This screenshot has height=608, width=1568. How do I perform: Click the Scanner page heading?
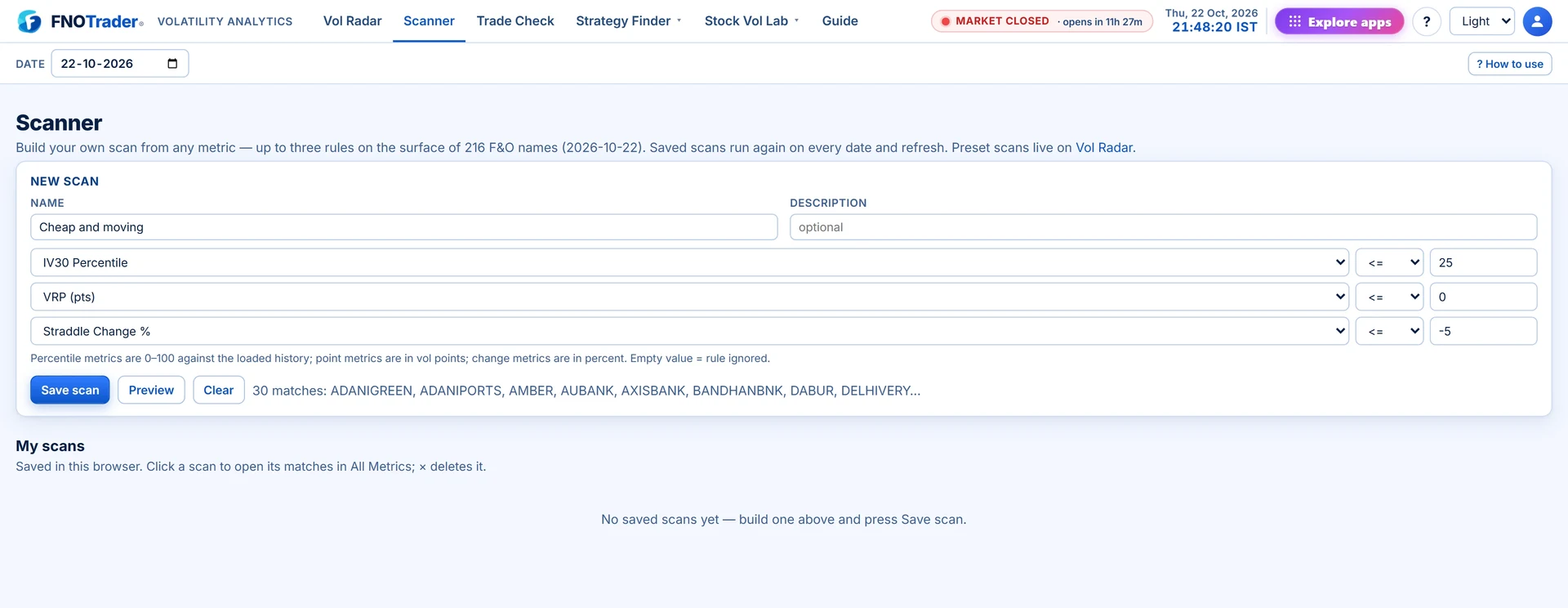coord(59,123)
